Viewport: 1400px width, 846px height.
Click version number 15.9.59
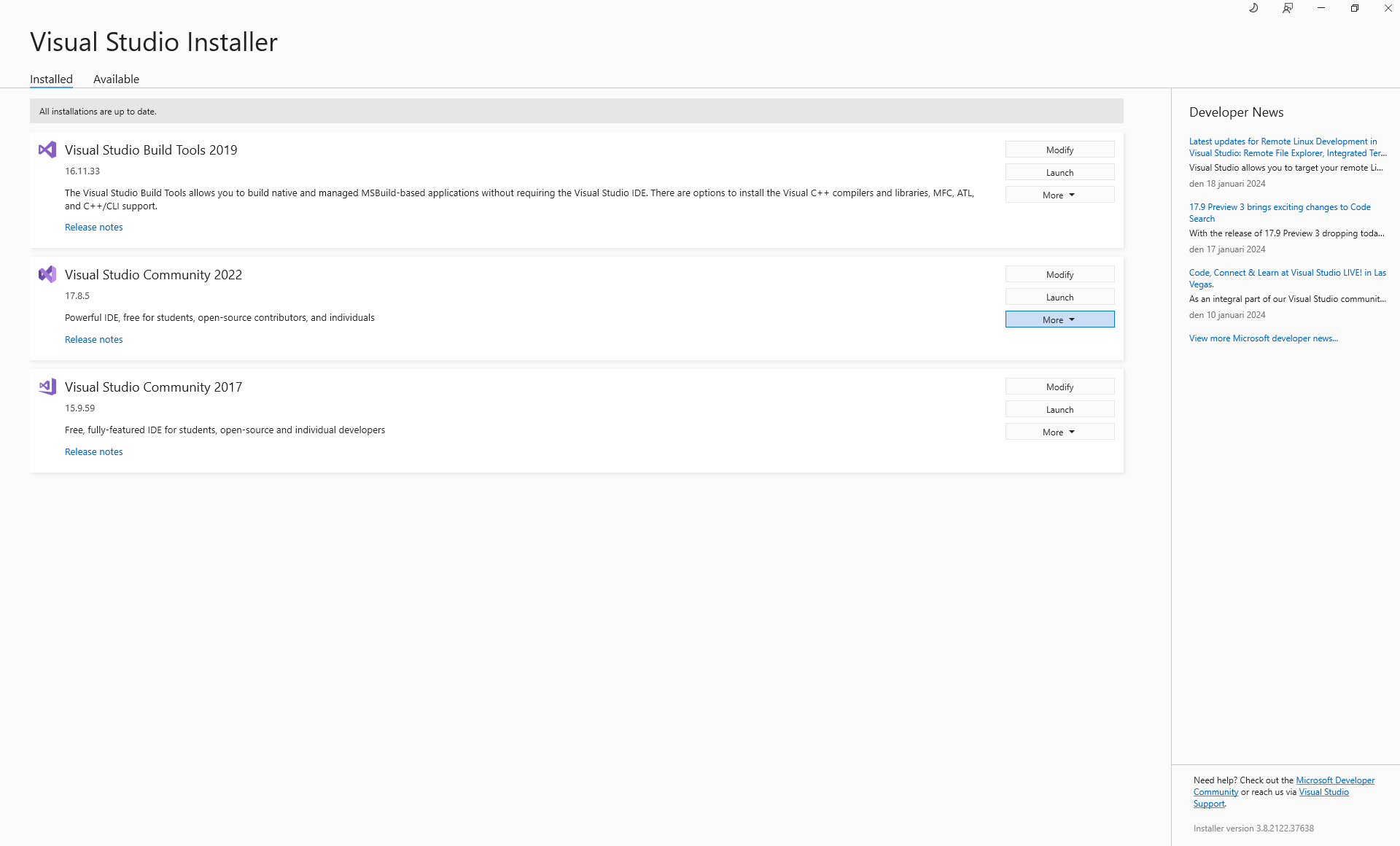79,408
